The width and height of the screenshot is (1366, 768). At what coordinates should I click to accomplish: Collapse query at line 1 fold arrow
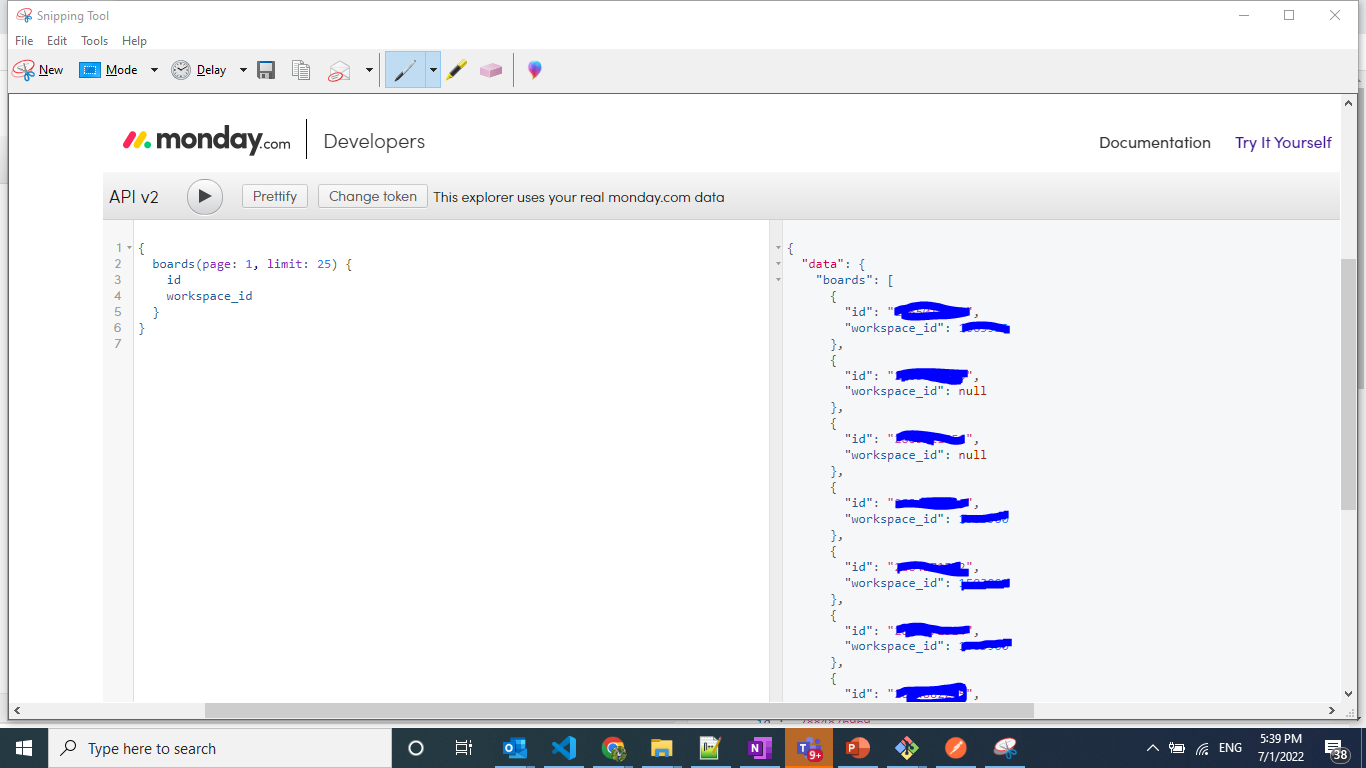pyautogui.click(x=129, y=248)
